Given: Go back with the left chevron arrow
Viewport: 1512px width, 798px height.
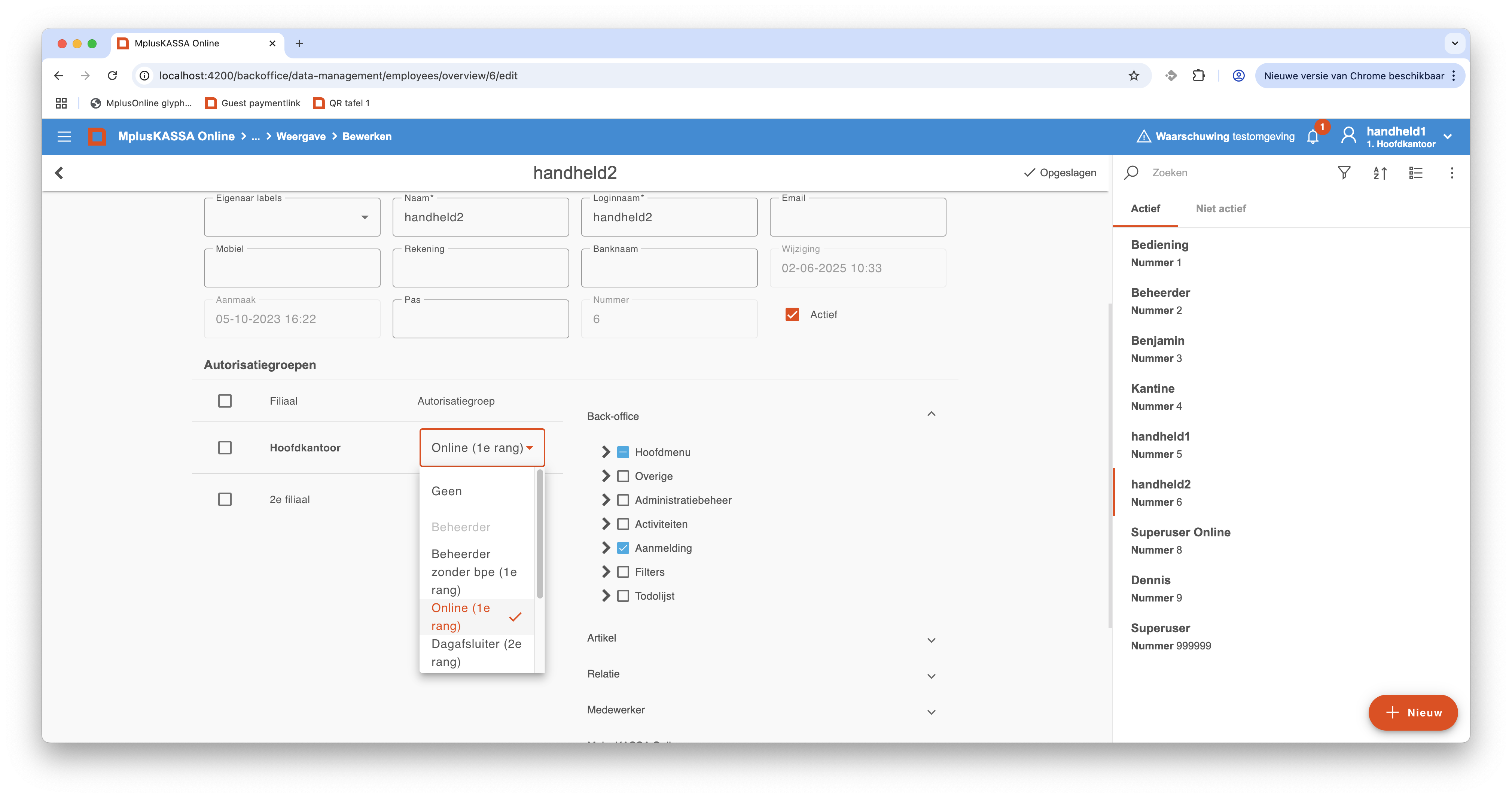Looking at the screenshot, I should pyautogui.click(x=59, y=173).
